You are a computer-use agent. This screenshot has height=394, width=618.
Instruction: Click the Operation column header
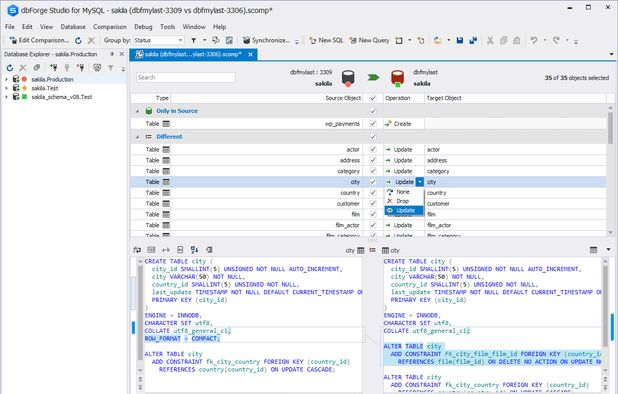tap(404, 98)
